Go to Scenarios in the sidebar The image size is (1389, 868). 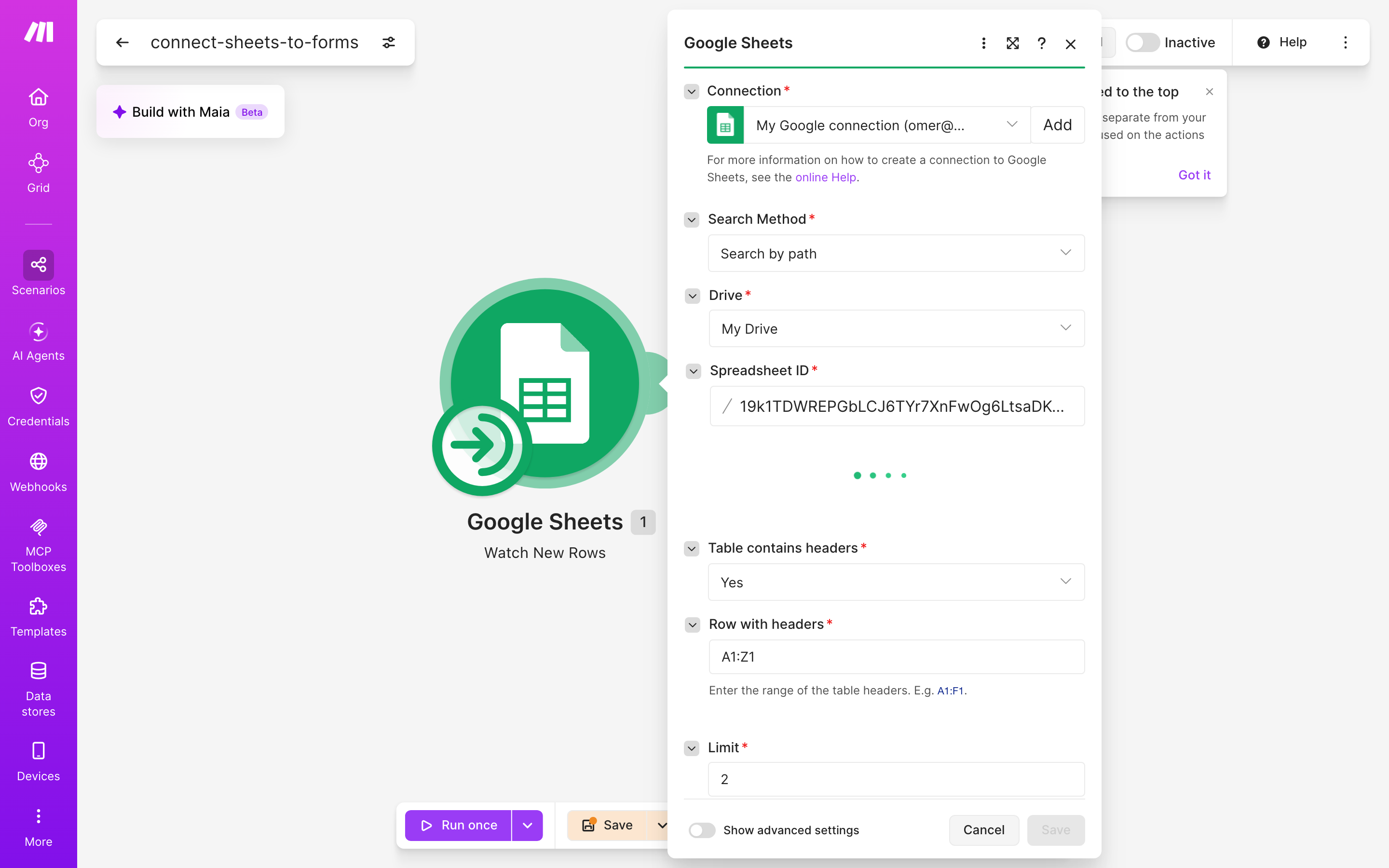(x=39, y=273)
